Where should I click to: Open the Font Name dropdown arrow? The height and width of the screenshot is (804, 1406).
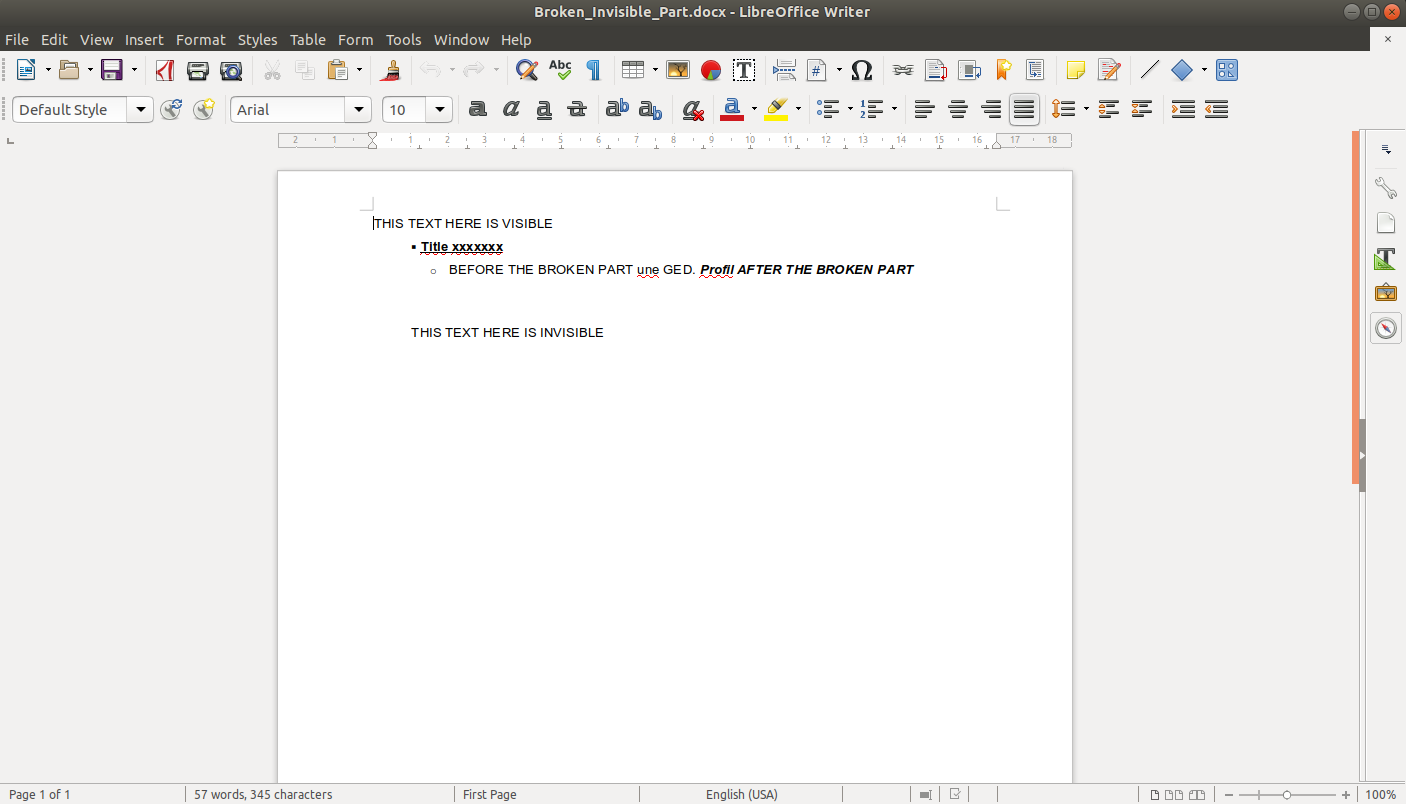click(358, 109)
